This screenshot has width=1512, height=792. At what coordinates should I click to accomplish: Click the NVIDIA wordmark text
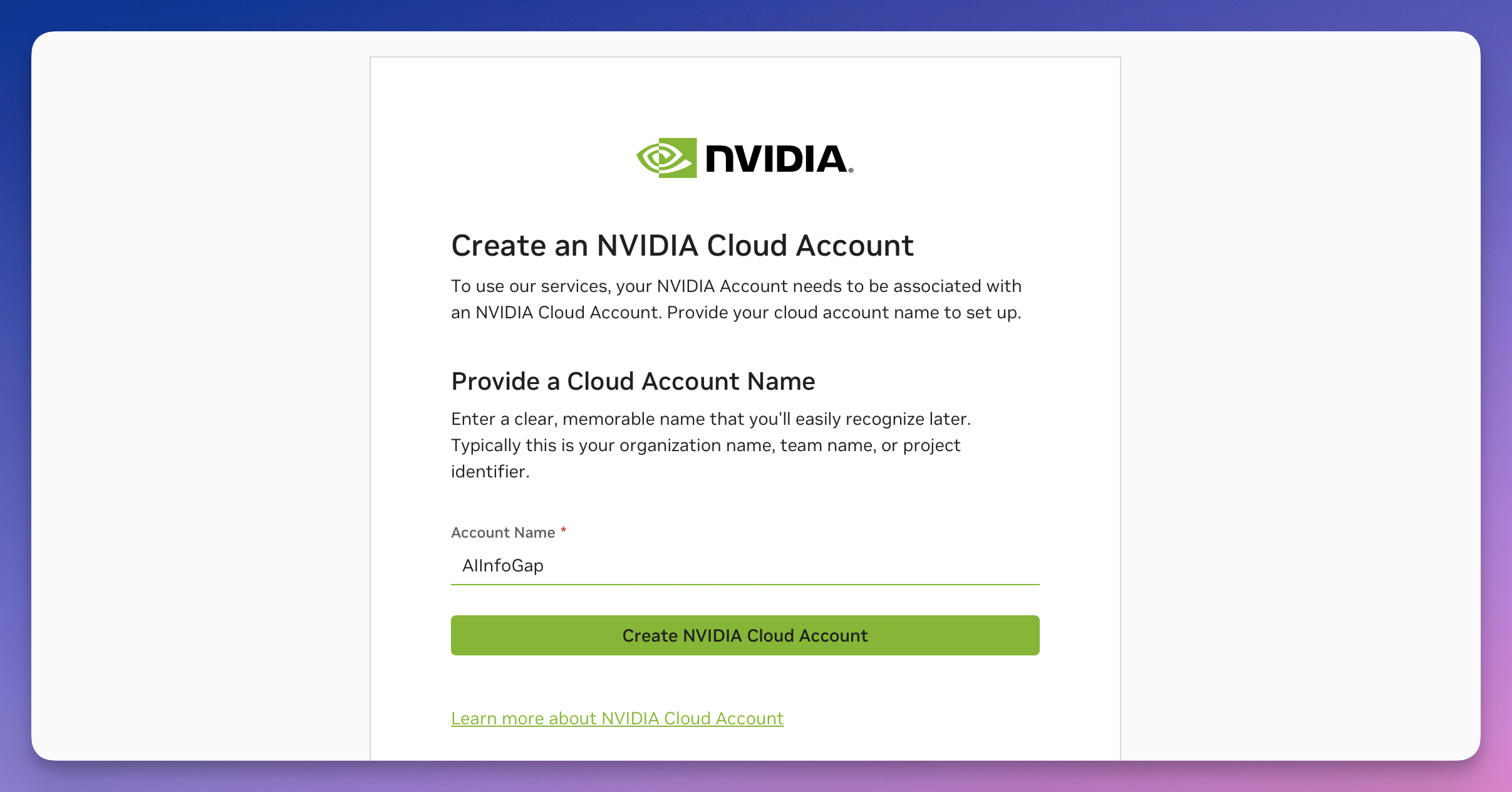[x=775, y=159]
